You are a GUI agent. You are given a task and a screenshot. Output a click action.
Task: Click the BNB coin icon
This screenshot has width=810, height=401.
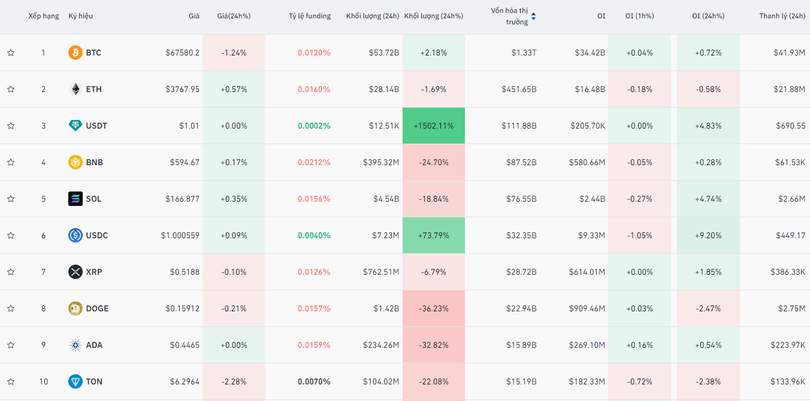coord(75,162)
